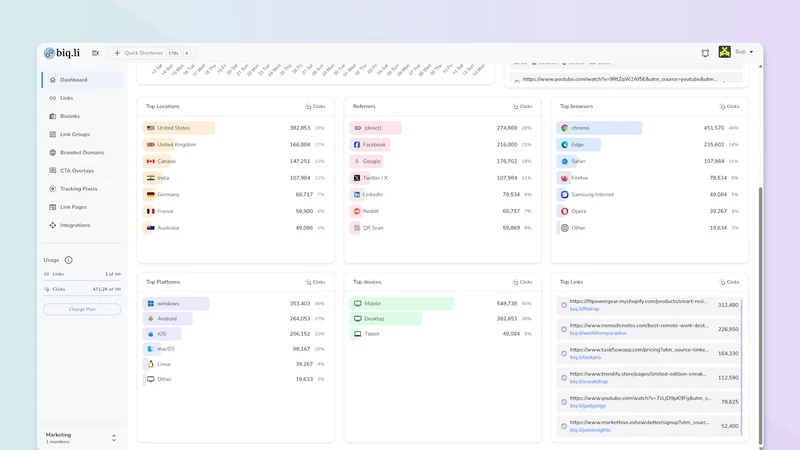
Task: Open the biq.li/joininsights short link
Action: click(x=590, y=430)
